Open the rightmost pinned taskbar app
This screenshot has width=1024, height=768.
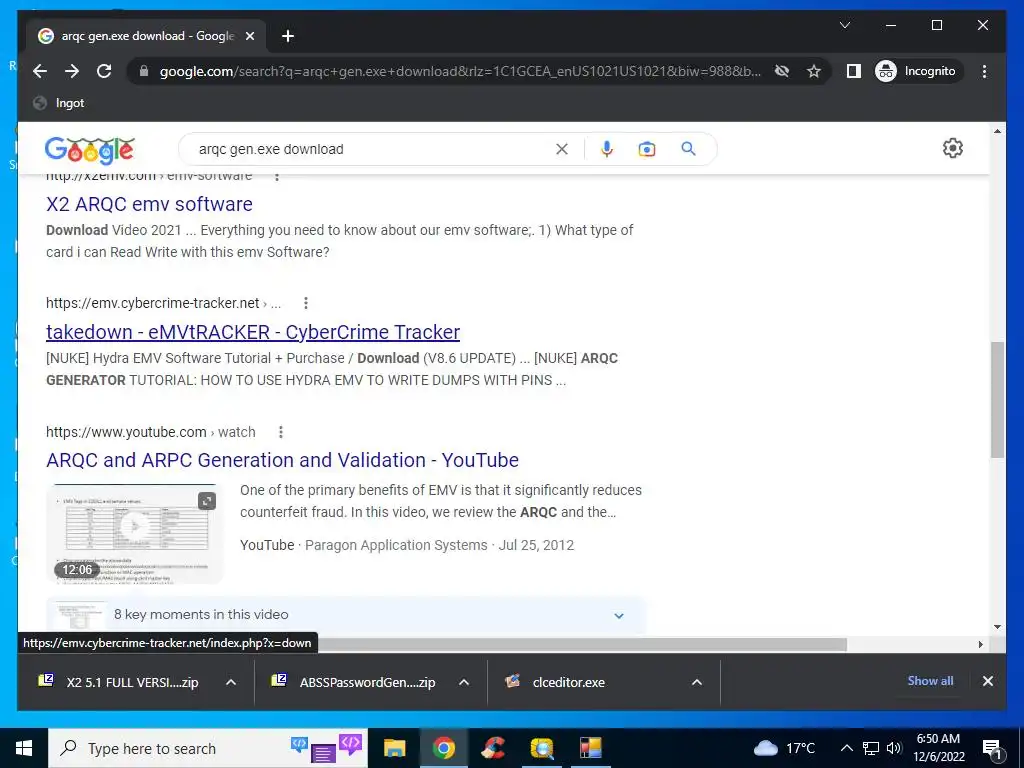pyautogui.click(x=591, y=748)
